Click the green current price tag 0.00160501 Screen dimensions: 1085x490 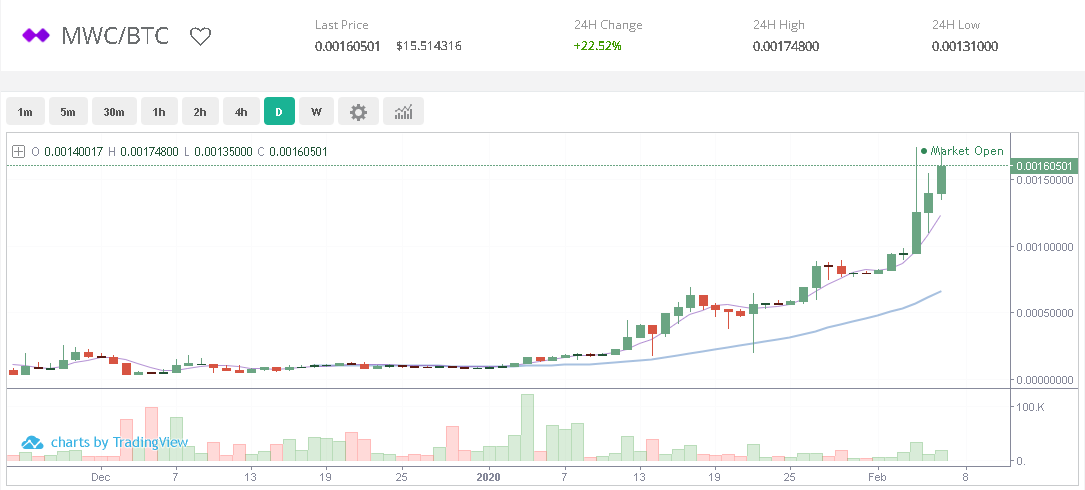click(1044, 166)
